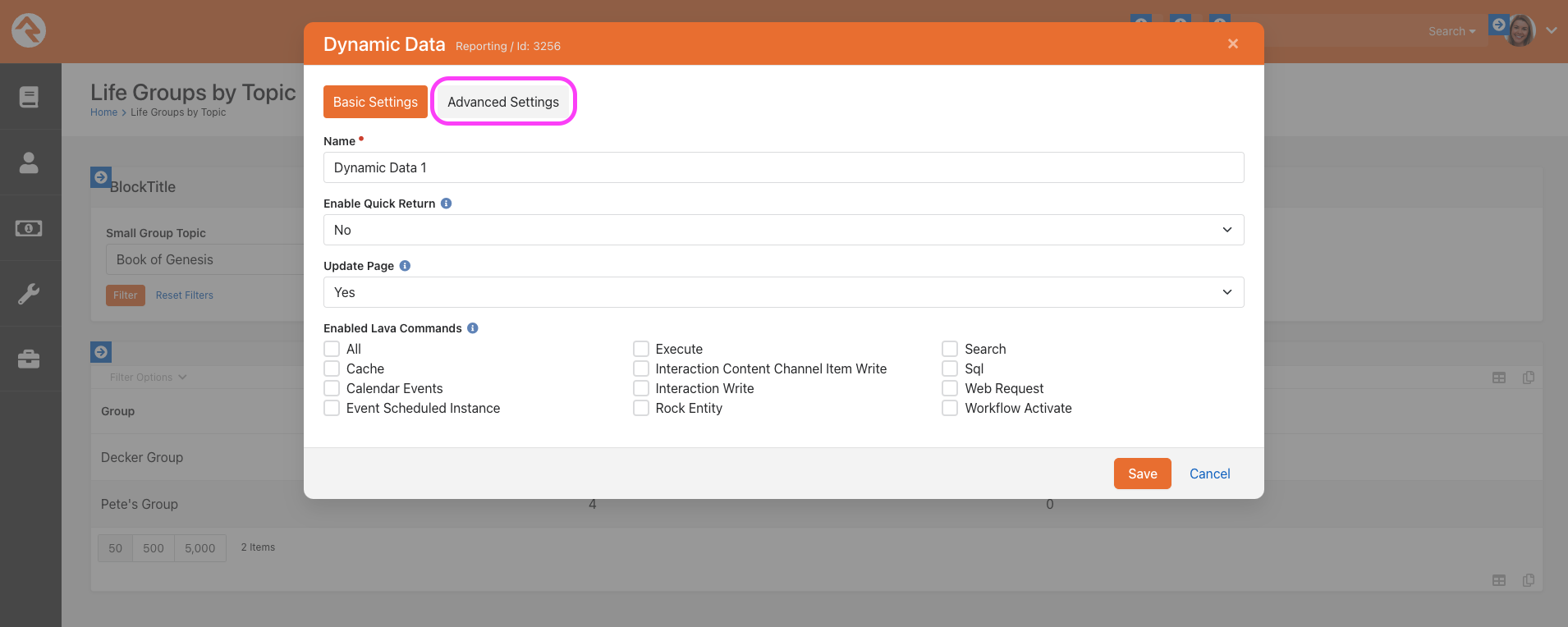This screenshot has width=1568, height=627.
Task: Click the Reset Filters link
Action: coord(185,295)
